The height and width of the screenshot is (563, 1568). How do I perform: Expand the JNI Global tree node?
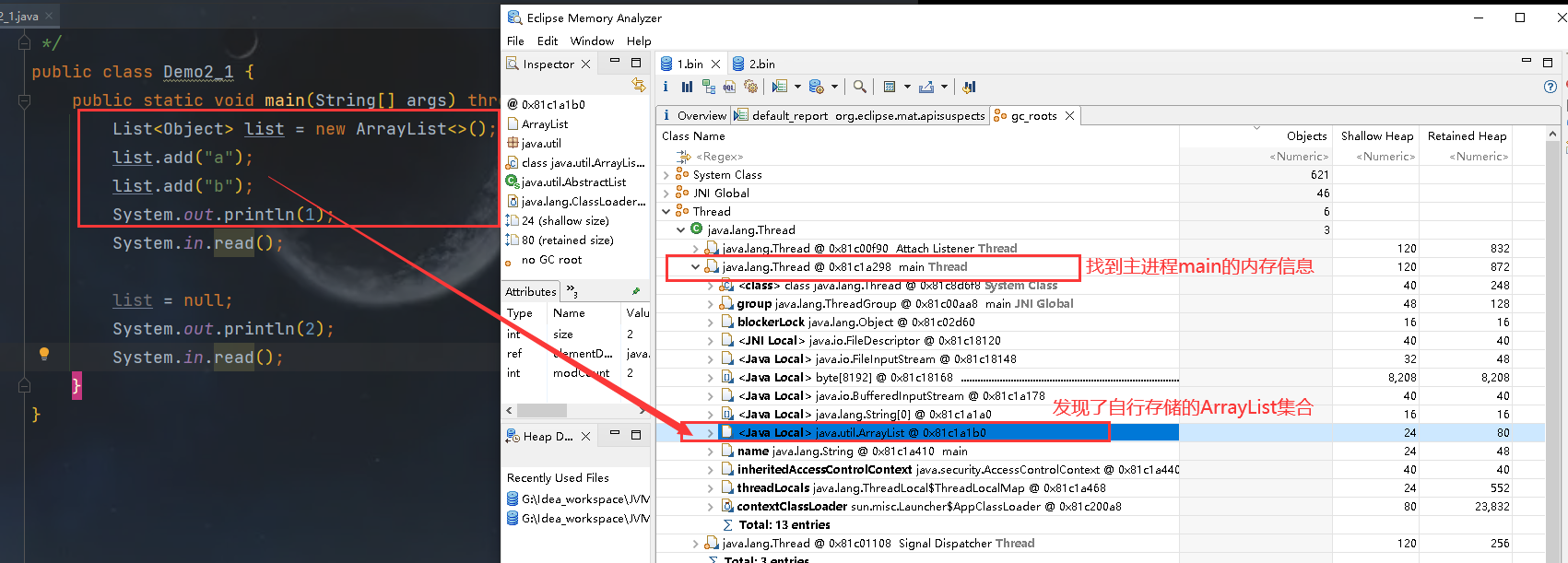tap(666, 194)
